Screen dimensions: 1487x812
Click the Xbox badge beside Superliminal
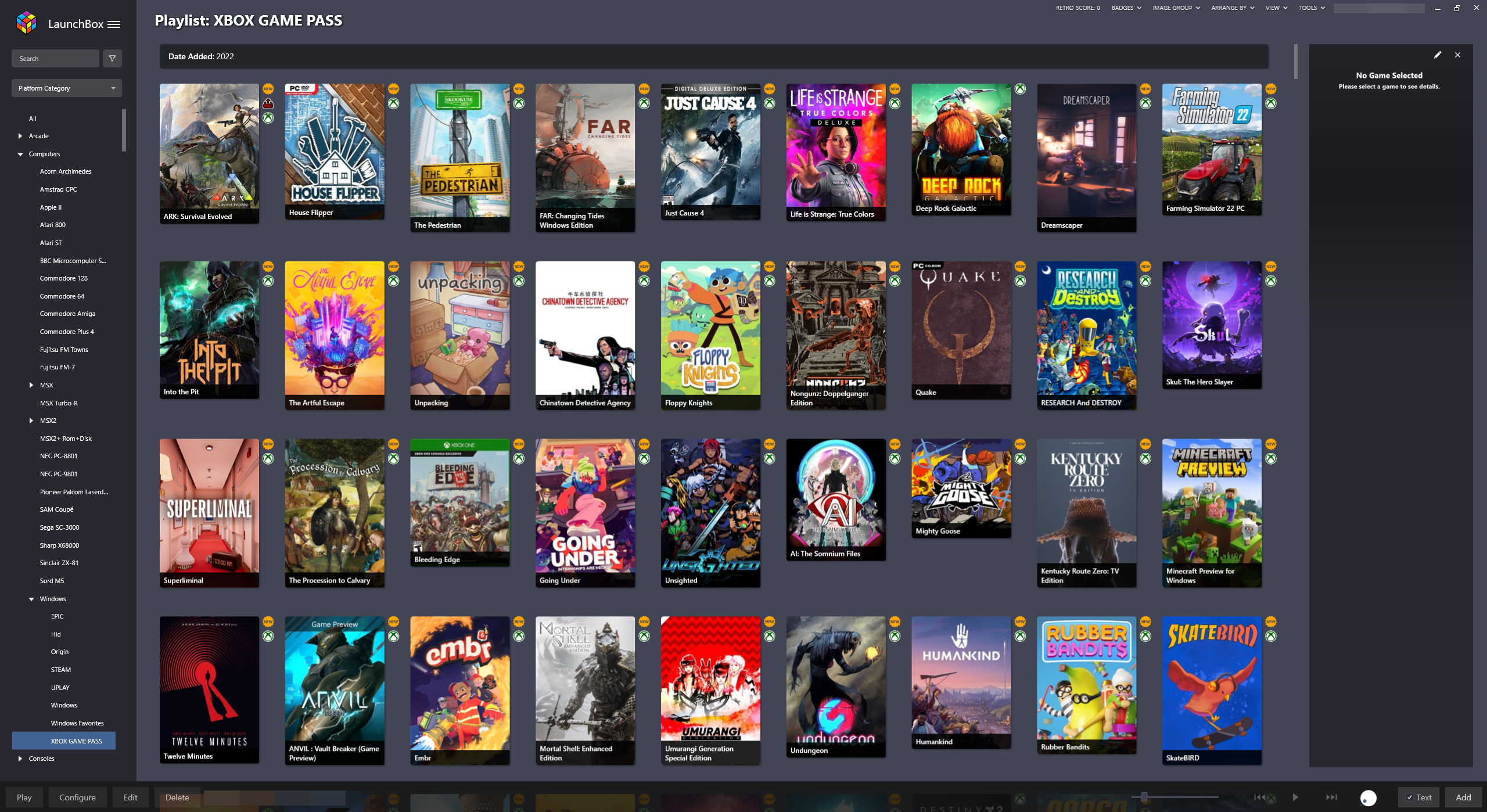pos(268,459)
